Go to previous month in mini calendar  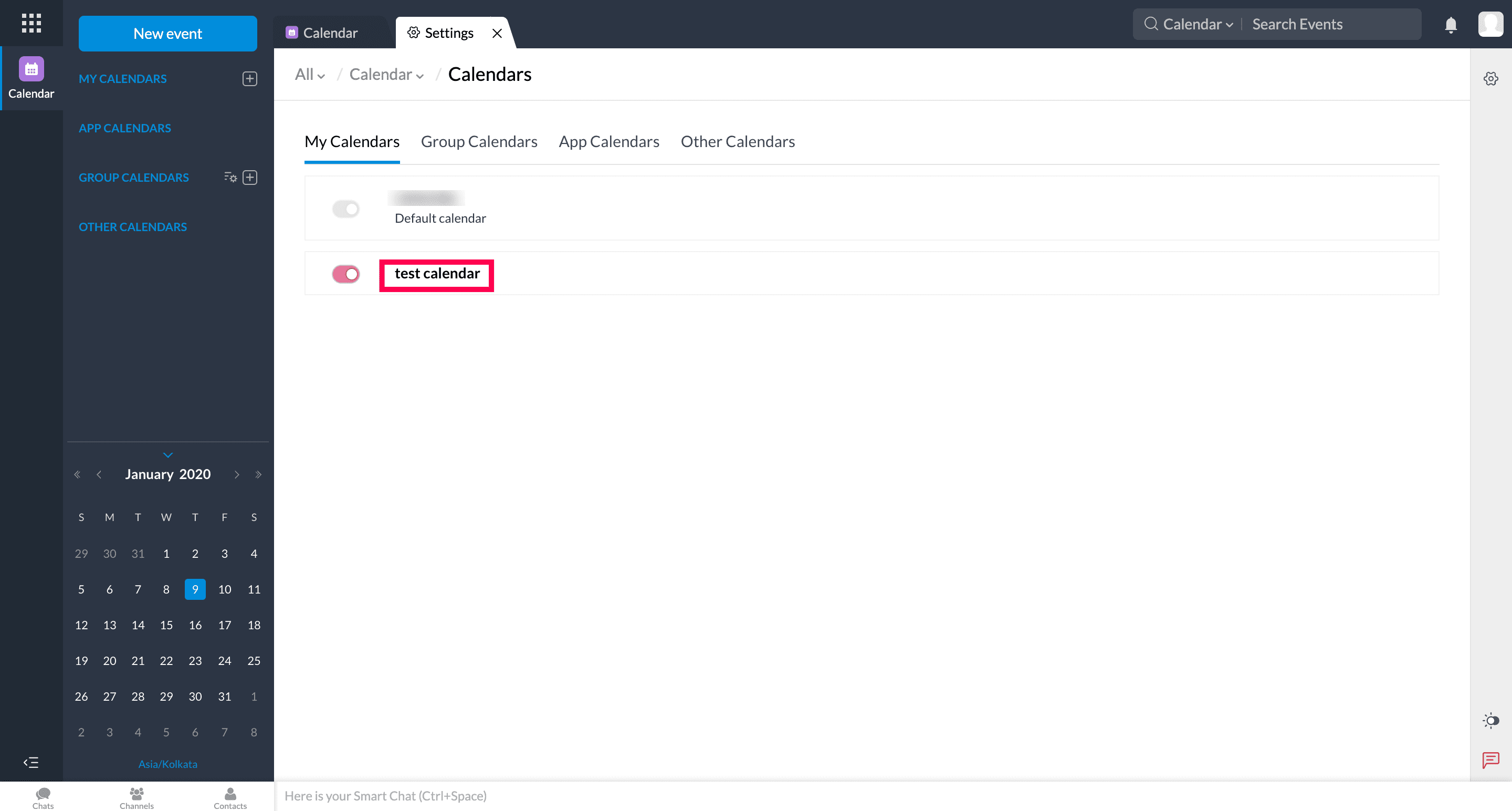pyautogui.click(x=99, y=474)
